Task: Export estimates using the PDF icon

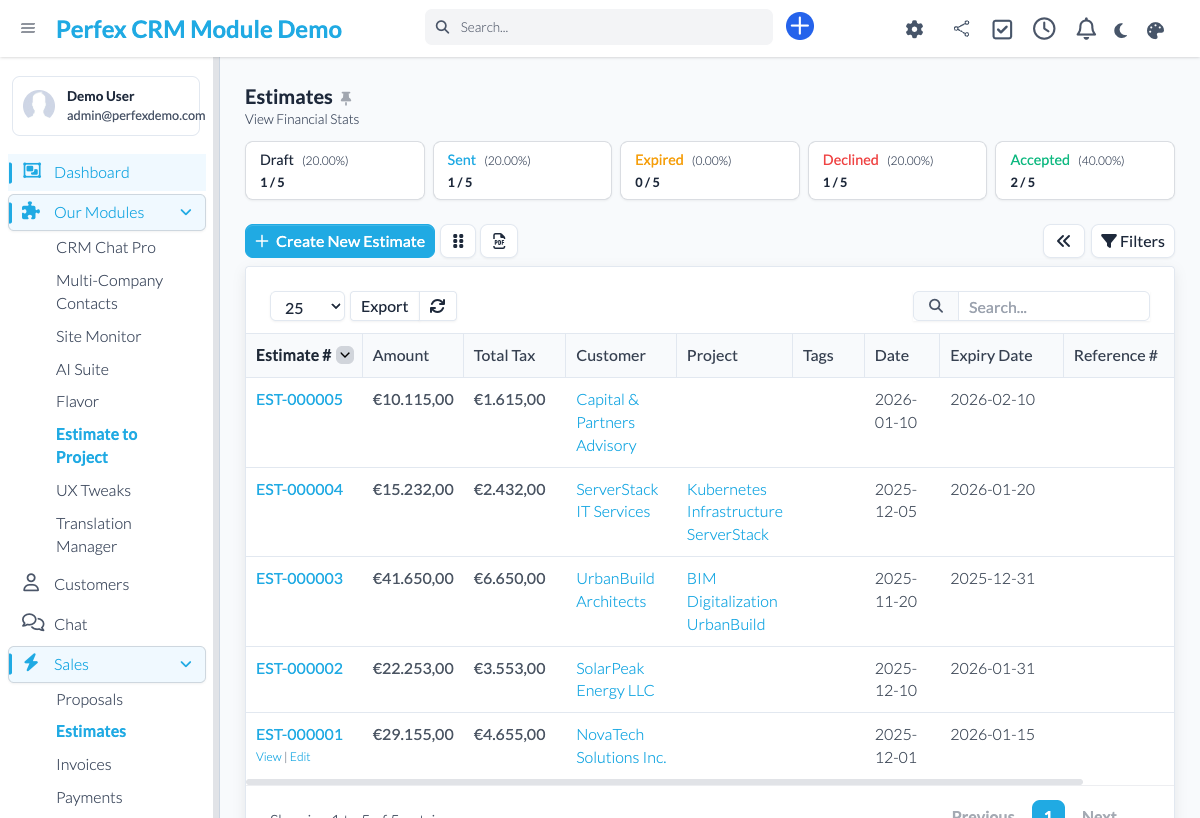Action: [499, 241]
